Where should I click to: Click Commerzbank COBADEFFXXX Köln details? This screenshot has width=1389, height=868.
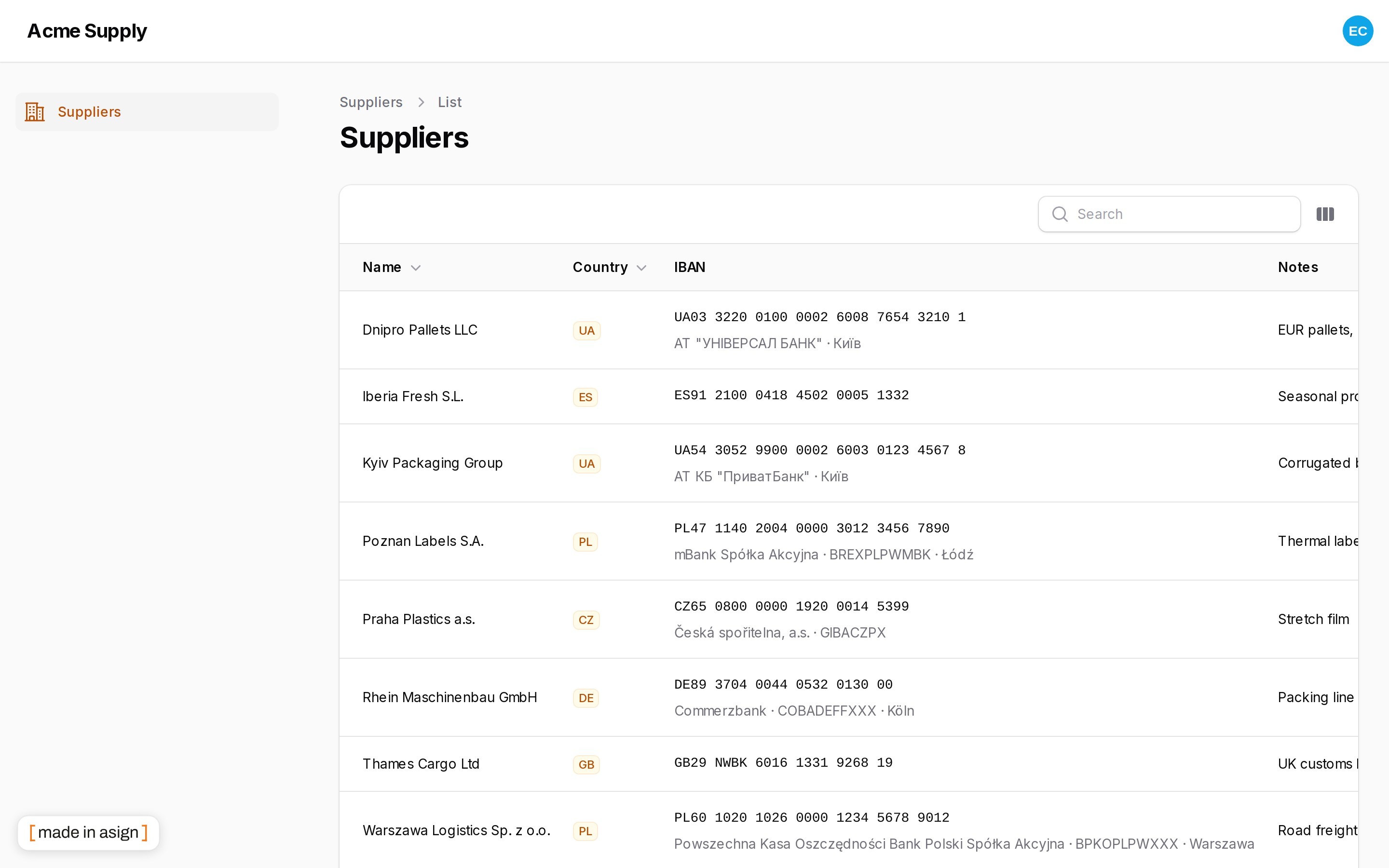click(x=794, y=711)
